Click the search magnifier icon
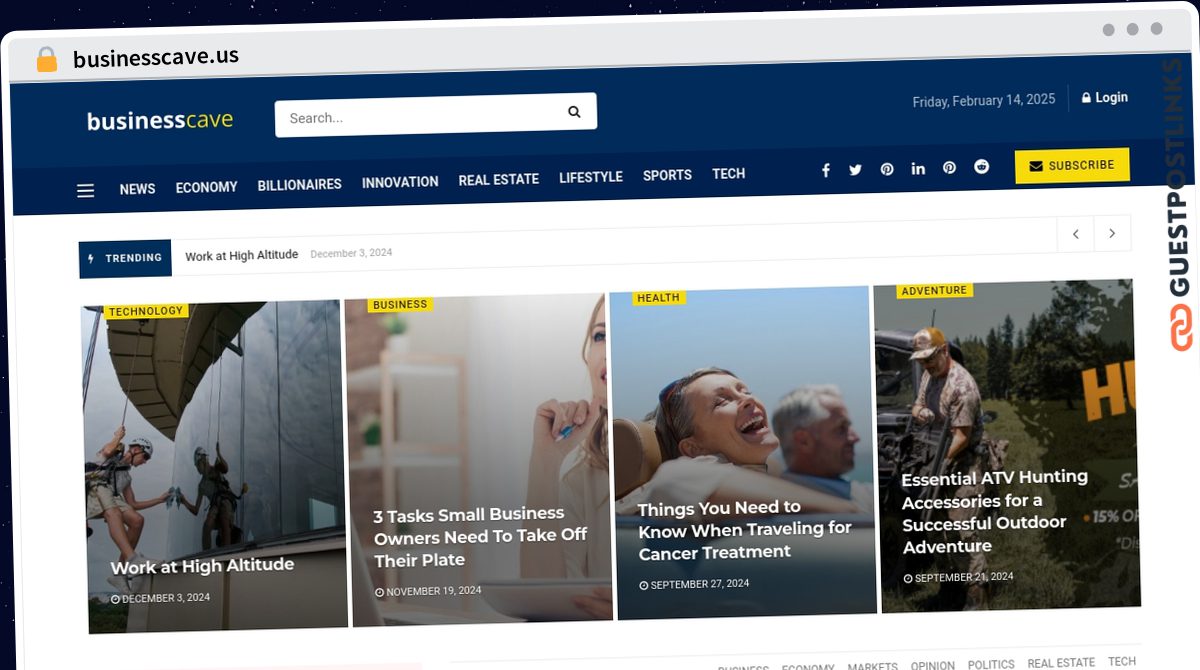Screen dimensions: 1200x670 [574, 112]
